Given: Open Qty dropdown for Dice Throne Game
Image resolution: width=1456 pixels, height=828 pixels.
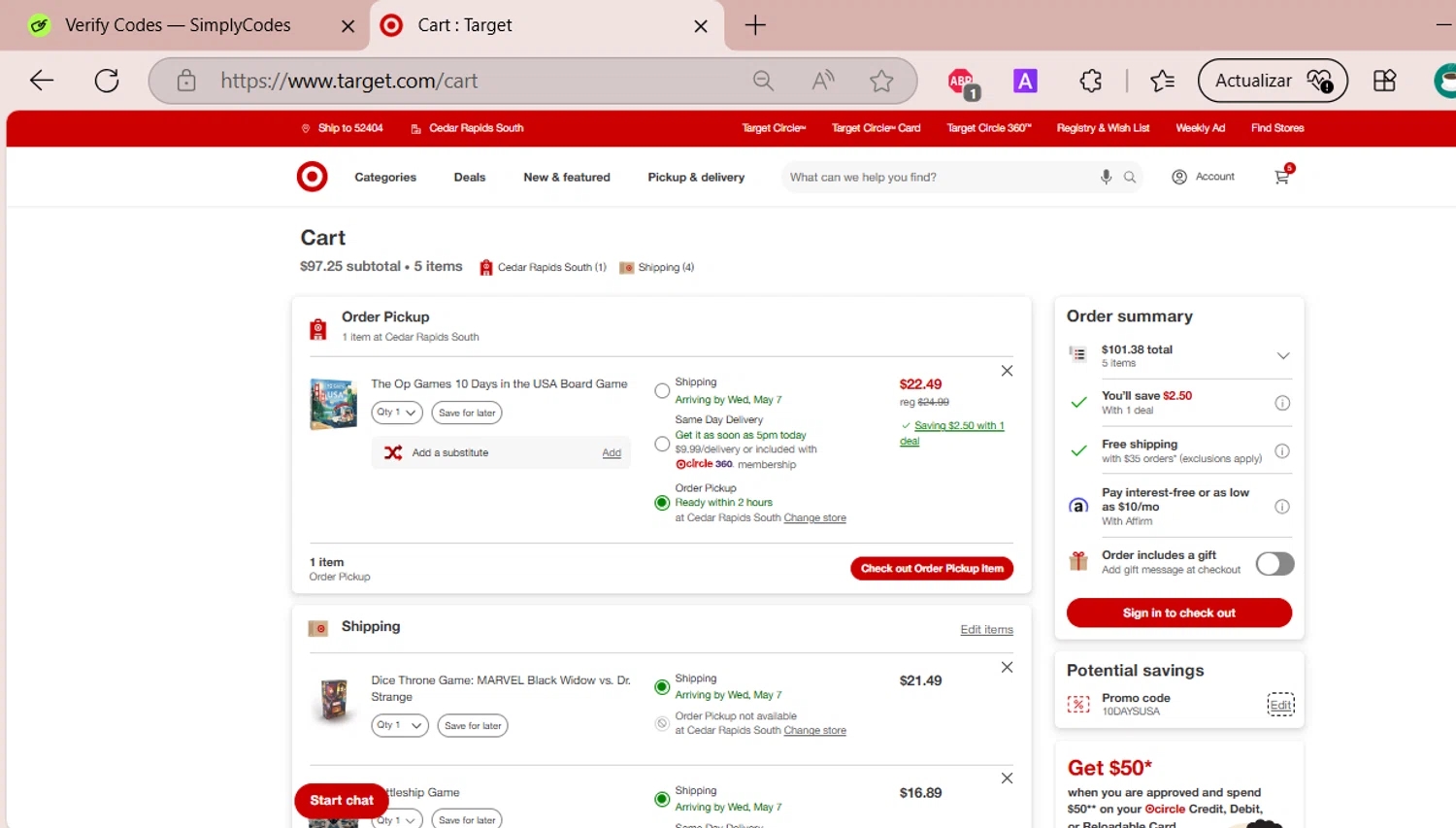Looking at the screenshot, I should pyautogui.click(x=400, y=725).
